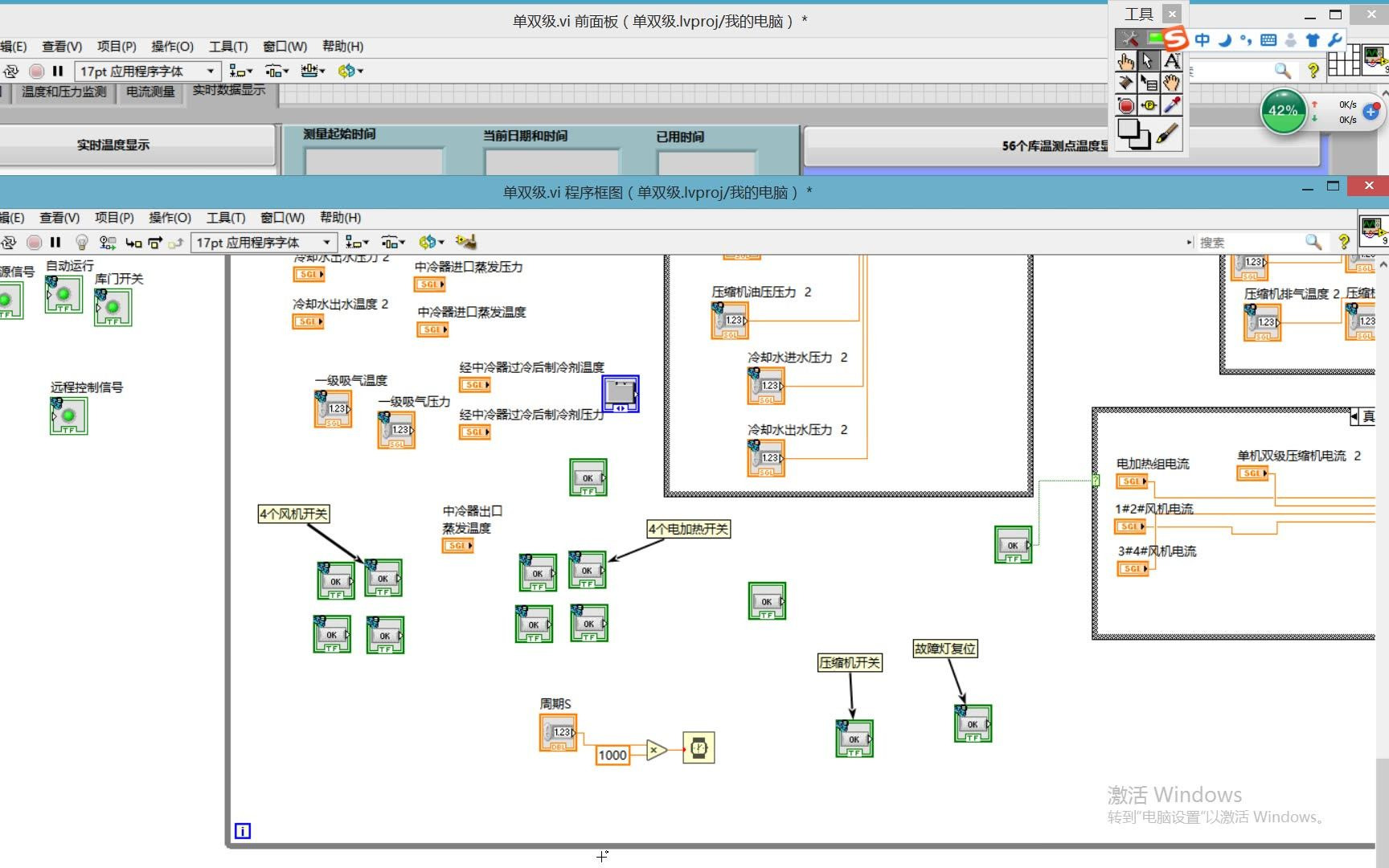Click context help question mark in block diagram
This screenshot has height=868, width=1389.
(1343, 241)
